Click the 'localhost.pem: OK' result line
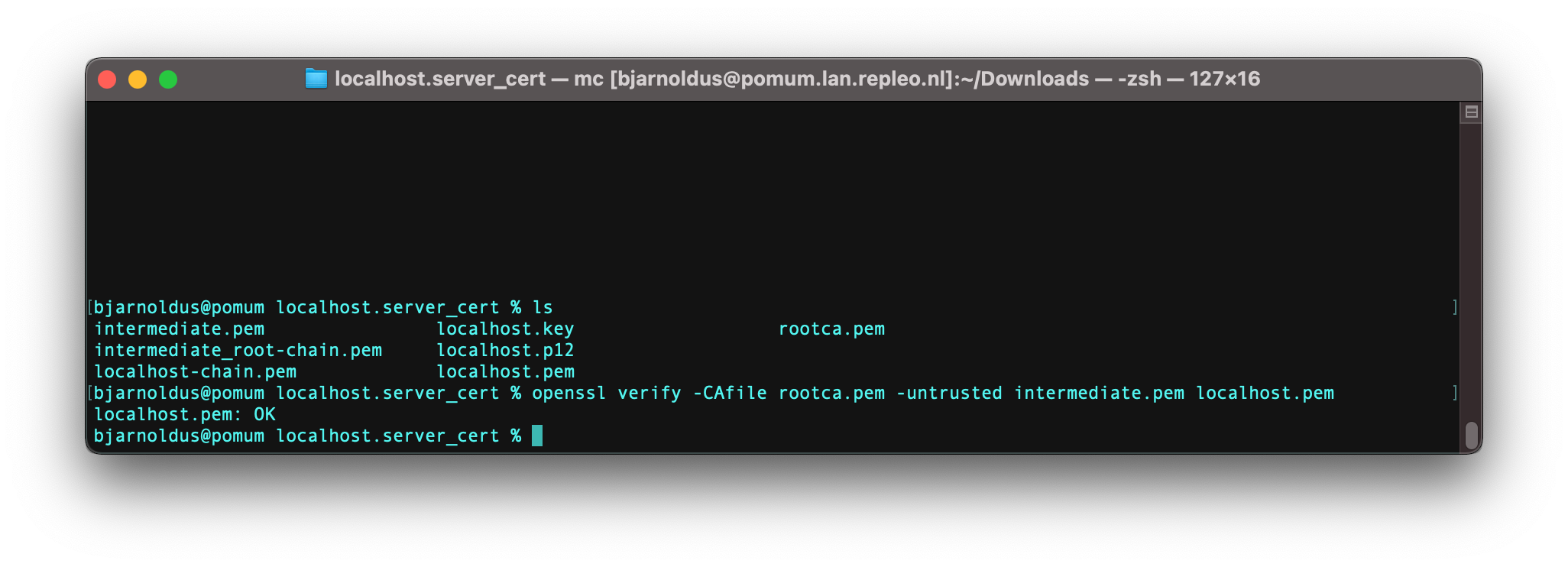 tap(185, 414)
